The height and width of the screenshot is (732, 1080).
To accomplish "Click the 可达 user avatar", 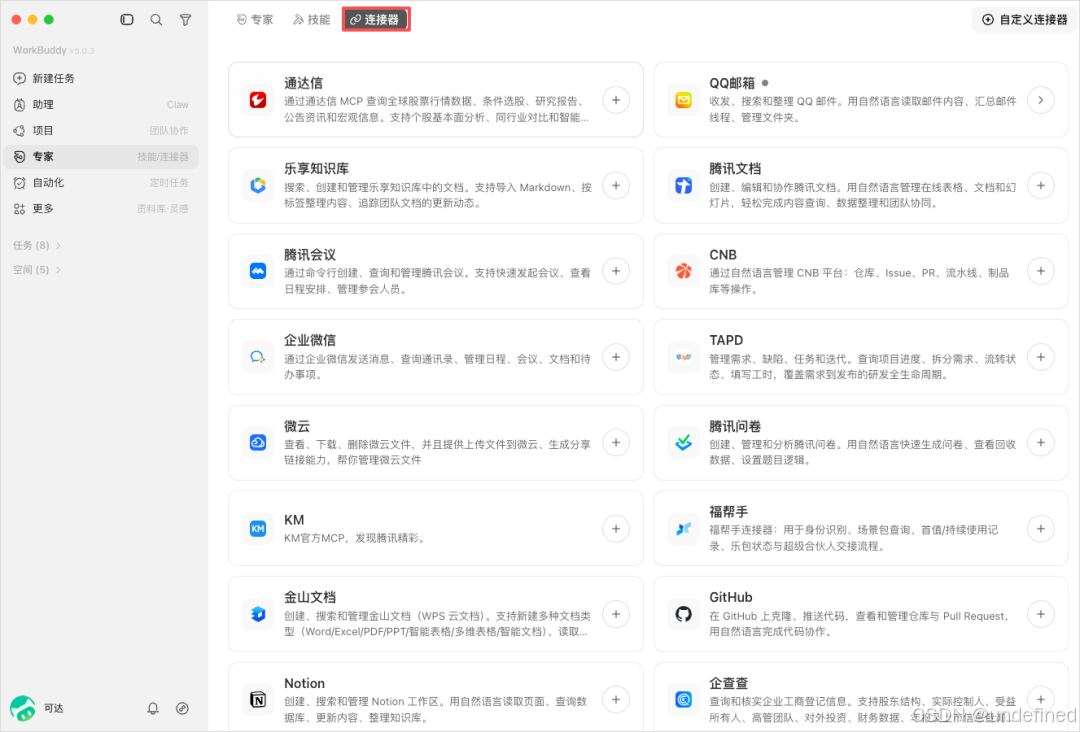I will click(23, 708).
